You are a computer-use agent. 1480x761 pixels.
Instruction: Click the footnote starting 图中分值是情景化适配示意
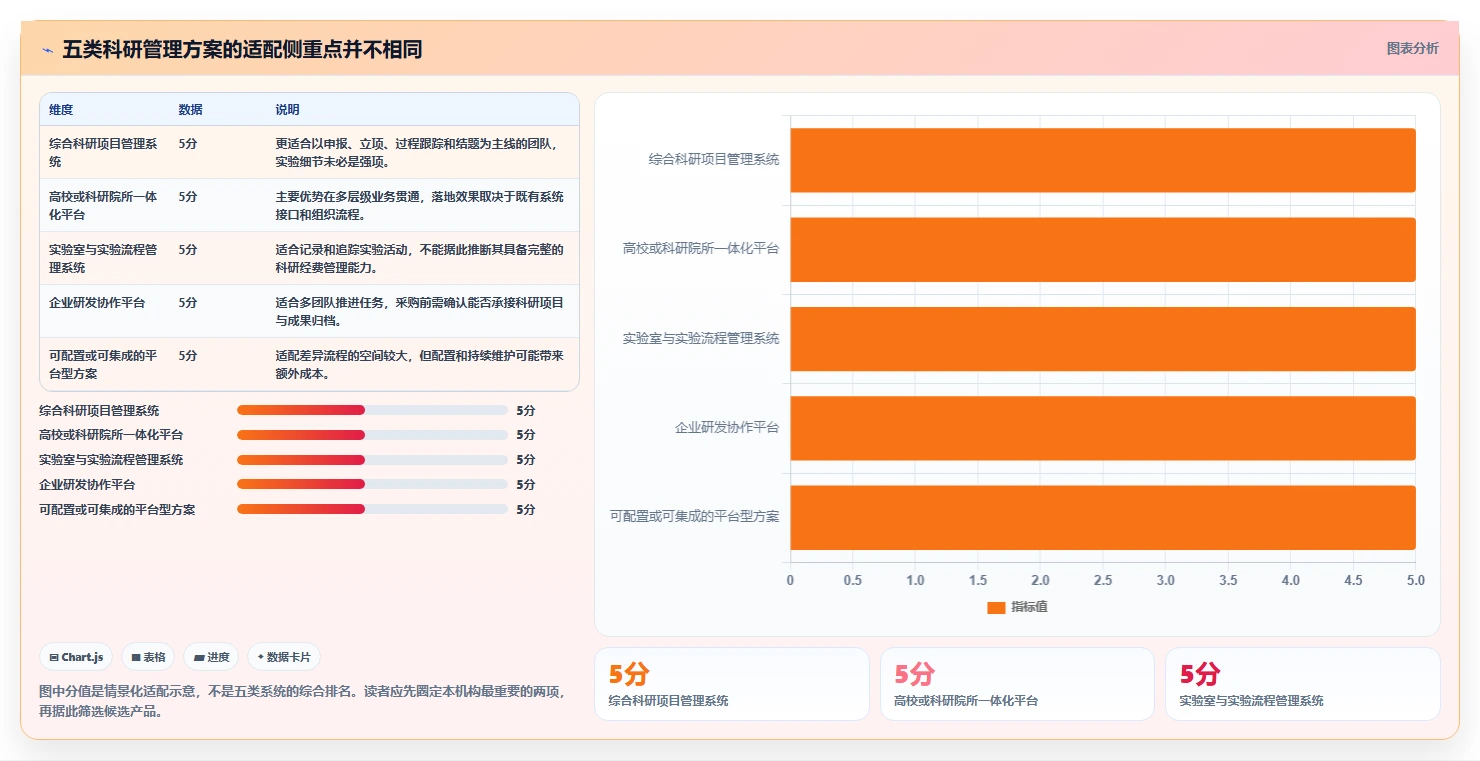click(x=302, y=702)
